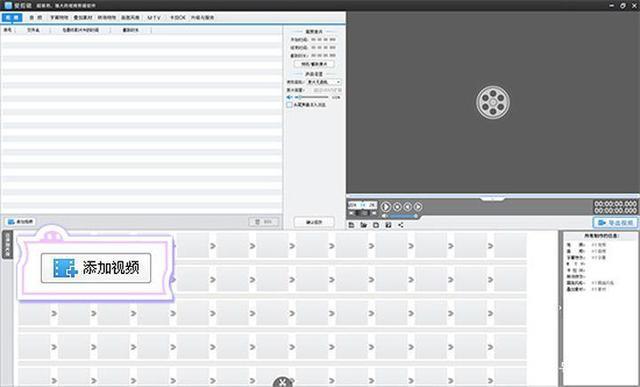Click the 在最终影片中的时间 column header

(x=80, y=30)
